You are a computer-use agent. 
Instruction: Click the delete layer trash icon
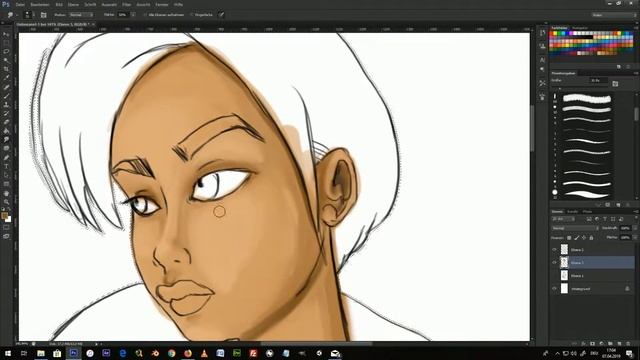(x=628, y=344)
